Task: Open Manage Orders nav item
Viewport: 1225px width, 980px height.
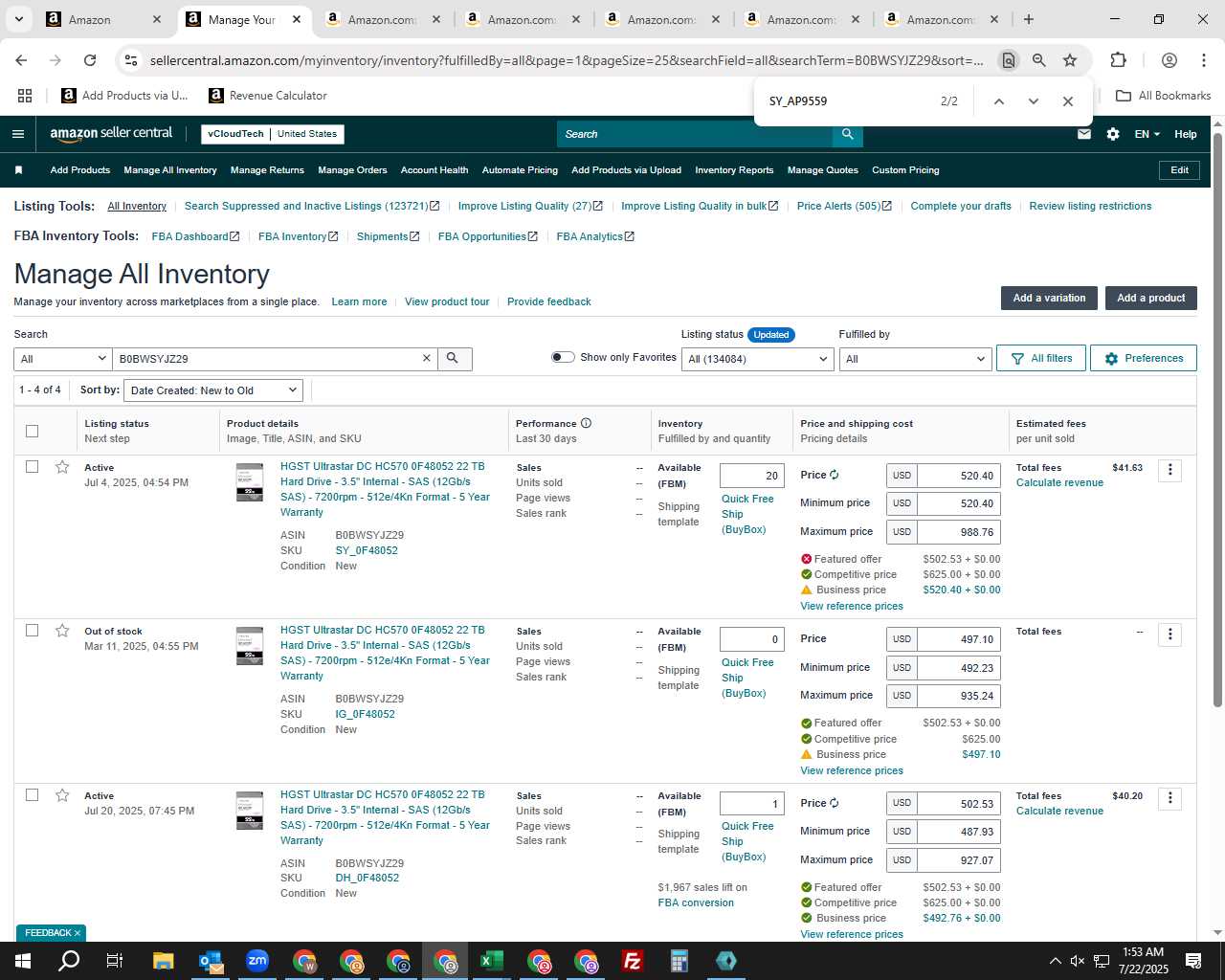Action: coord(352,170)
